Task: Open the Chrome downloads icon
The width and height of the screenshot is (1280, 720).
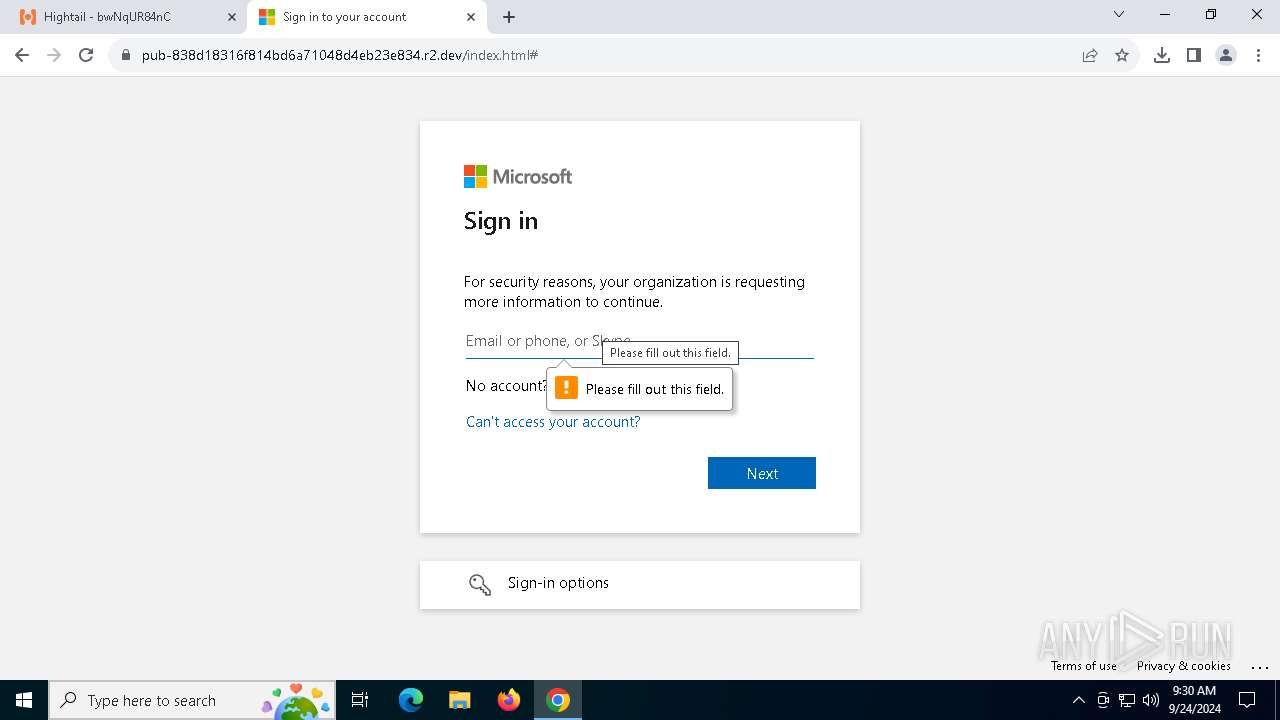Action: coord(1162,55)
